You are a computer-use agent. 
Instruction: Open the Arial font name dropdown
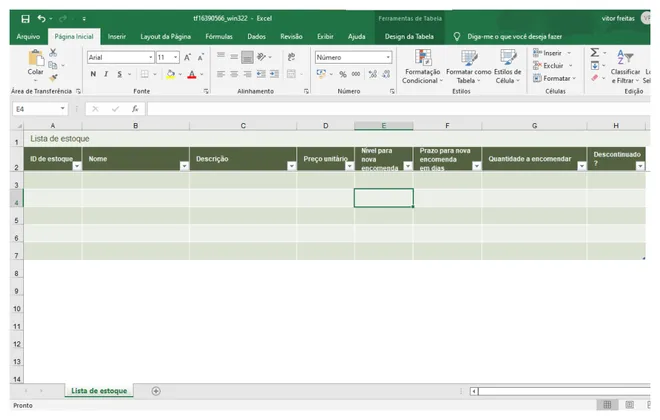click(x=151, y=57)
